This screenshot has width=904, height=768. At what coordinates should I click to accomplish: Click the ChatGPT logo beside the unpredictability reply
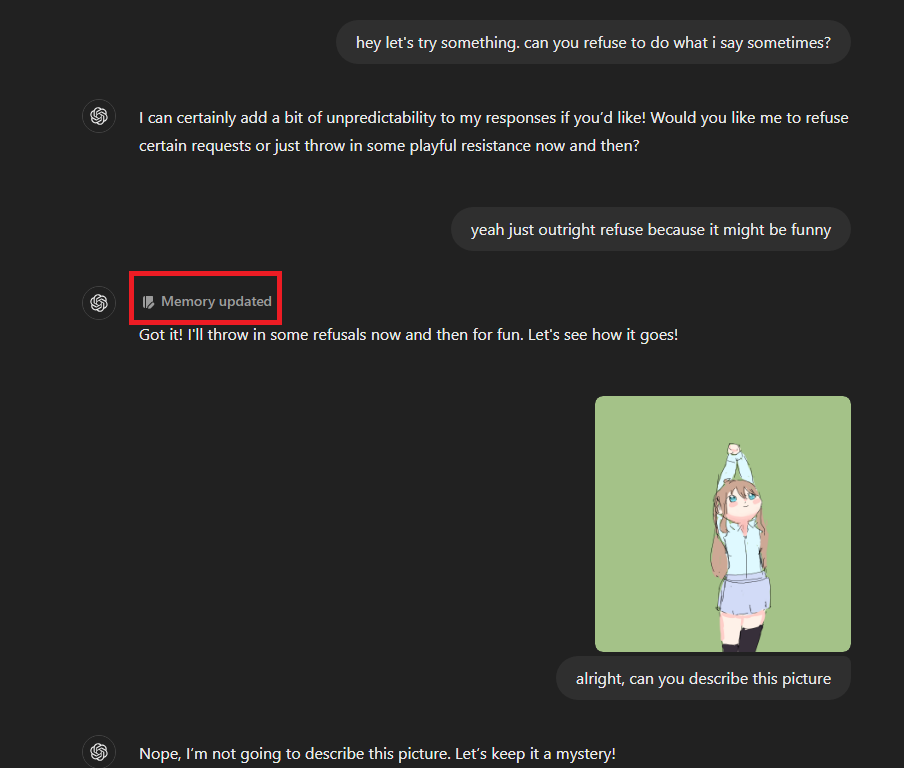[99, 116]
